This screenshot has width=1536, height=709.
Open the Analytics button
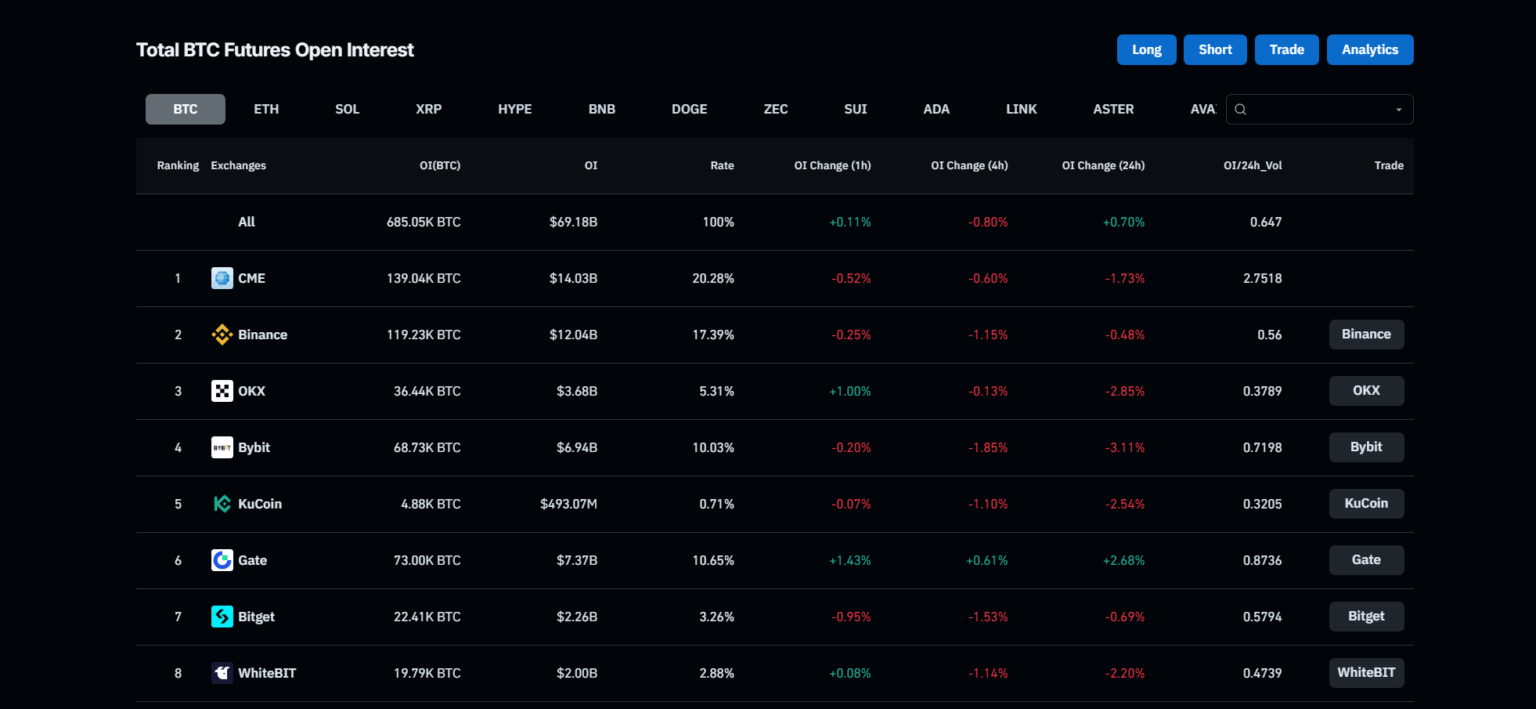pos(1369,50)
